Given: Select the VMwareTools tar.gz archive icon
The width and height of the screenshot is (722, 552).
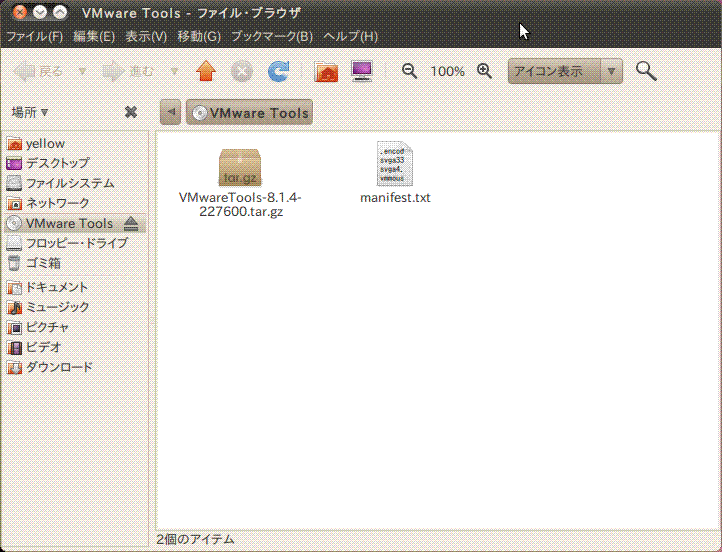Looking at the screenshot, I should [240, 168].
